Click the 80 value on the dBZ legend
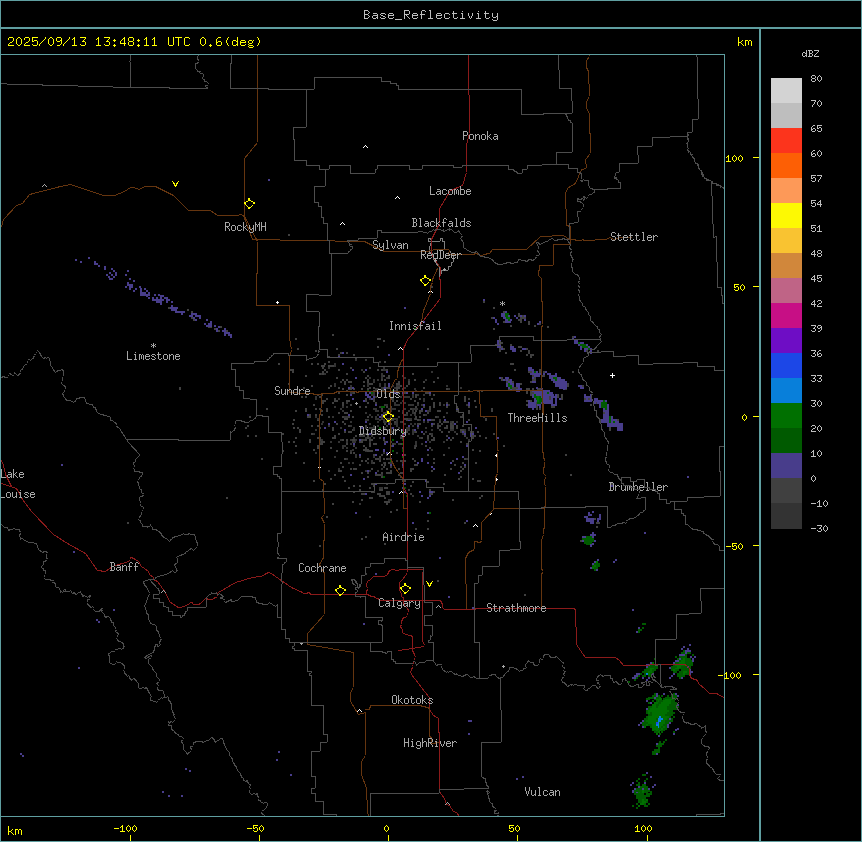 [x=816, y=79]
